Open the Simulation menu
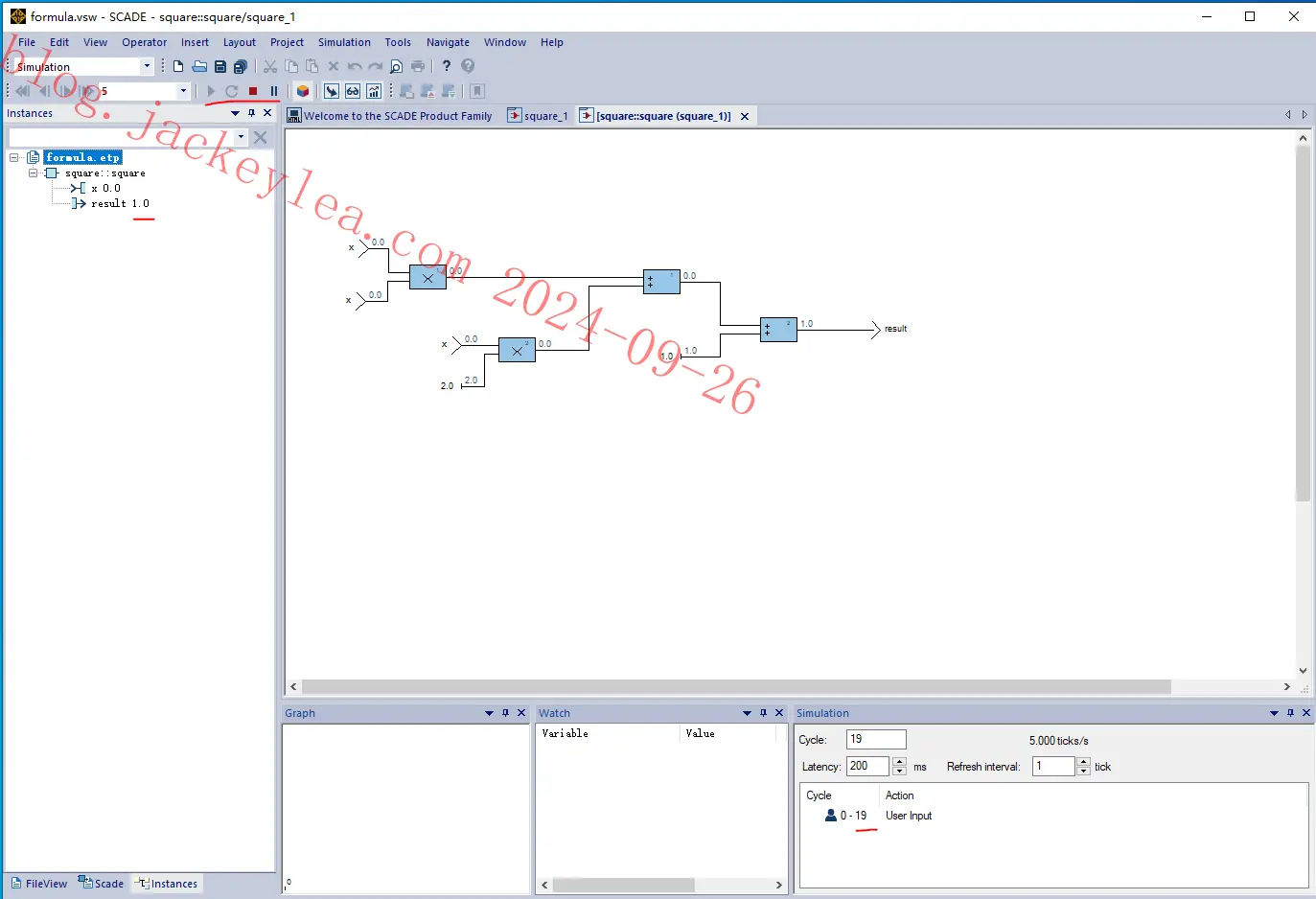This screenshot has height=899, width=1316. coord(344,42)
